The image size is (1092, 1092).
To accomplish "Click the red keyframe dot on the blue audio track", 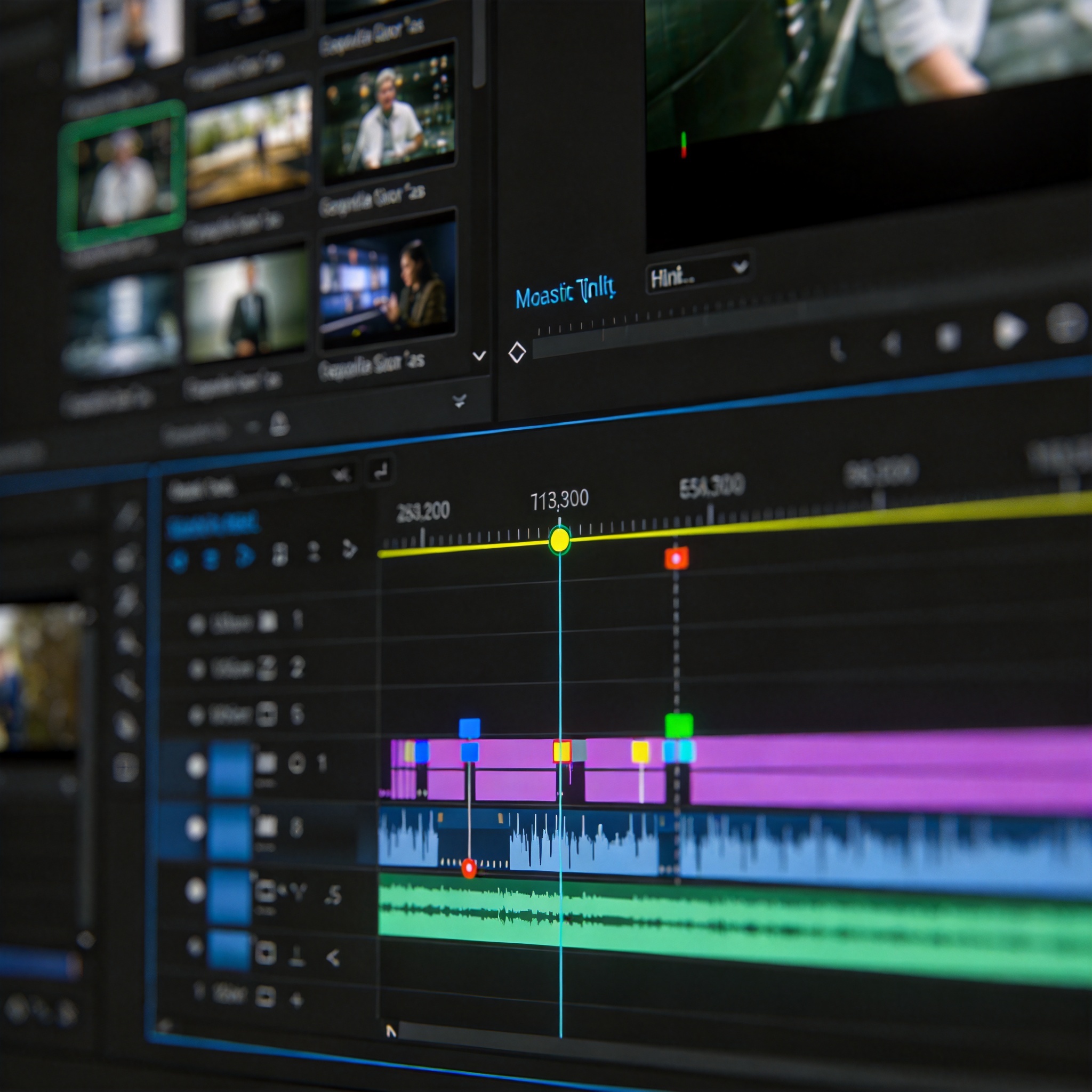I will (x=469, y=868).
